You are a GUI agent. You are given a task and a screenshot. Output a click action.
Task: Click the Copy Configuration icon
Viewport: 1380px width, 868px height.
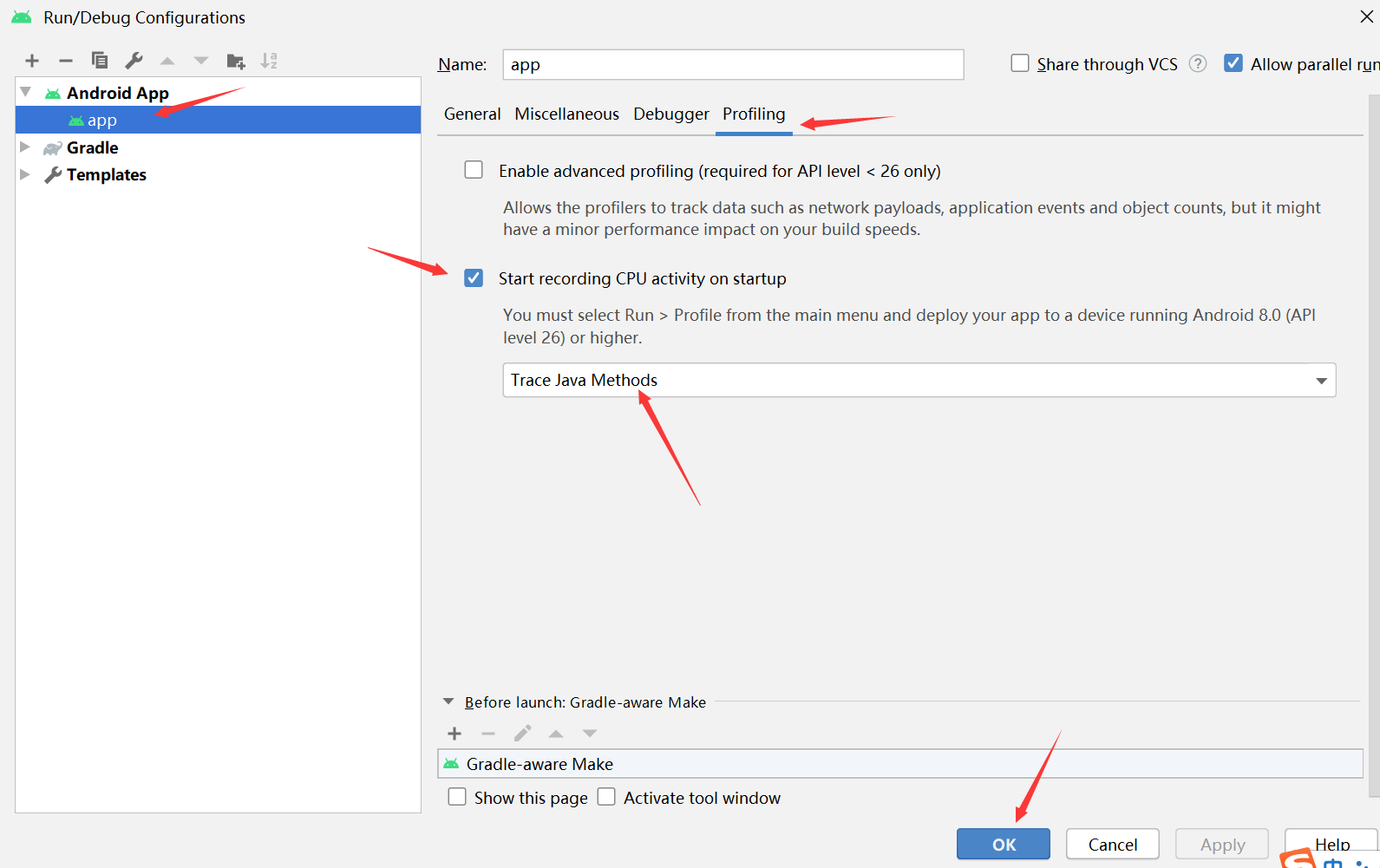click(100, 61)
